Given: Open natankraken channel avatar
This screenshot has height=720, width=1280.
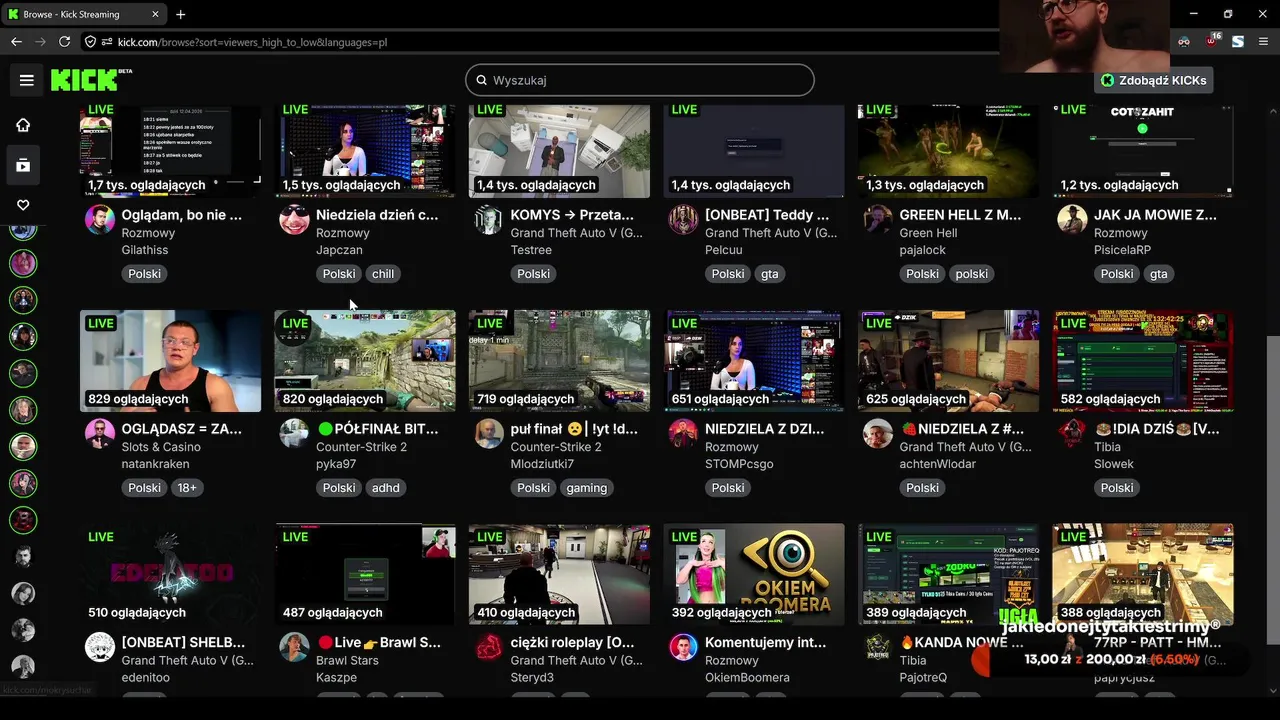Looking at the screenshot, I should click(100, 433).
